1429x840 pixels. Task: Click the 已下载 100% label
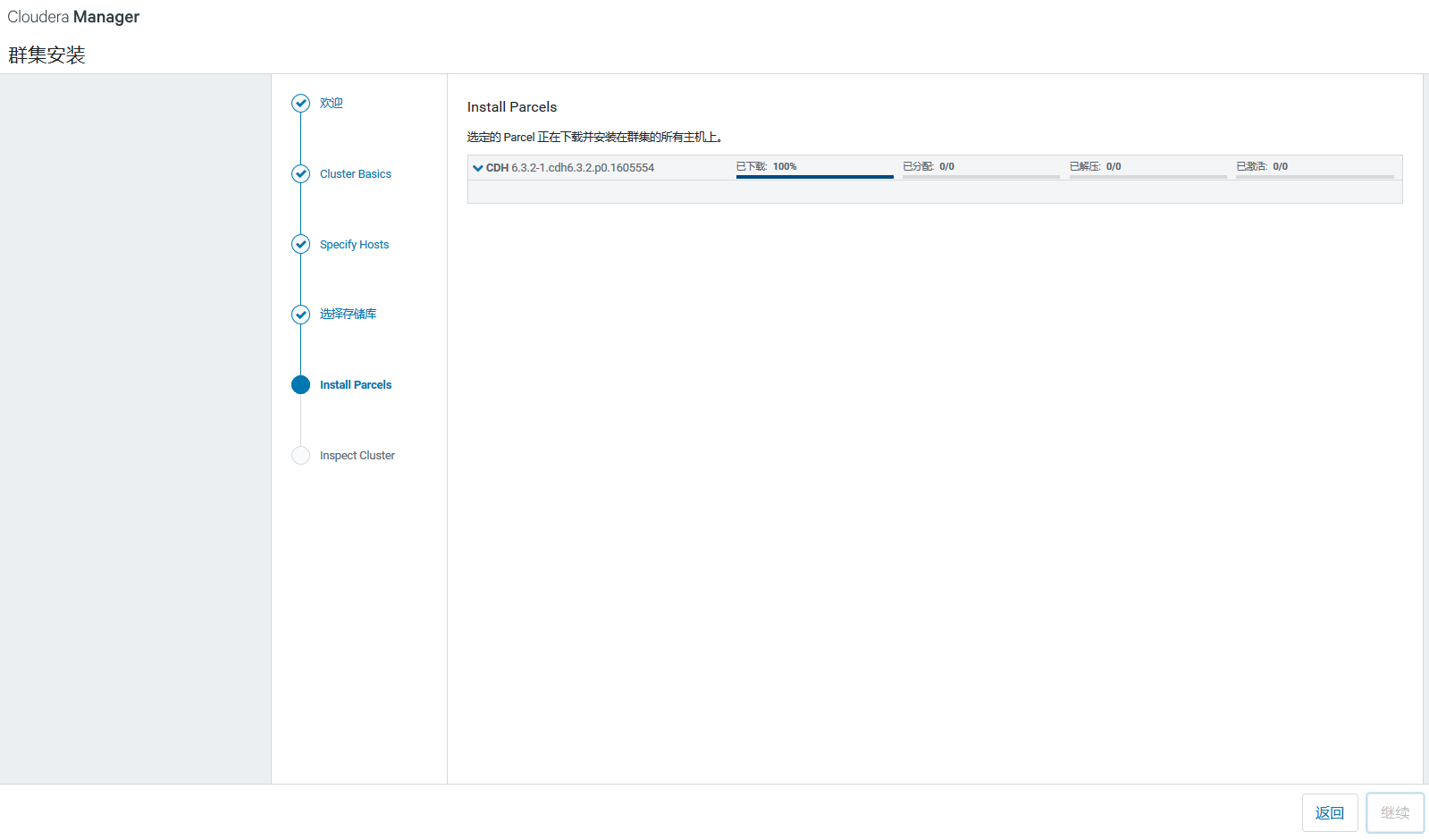click(x=767, y=167)
